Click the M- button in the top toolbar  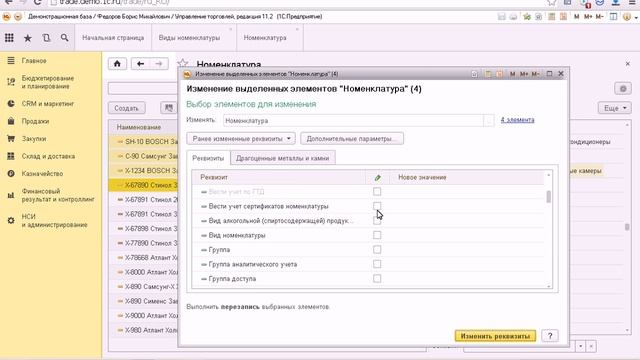click(599, 17)
